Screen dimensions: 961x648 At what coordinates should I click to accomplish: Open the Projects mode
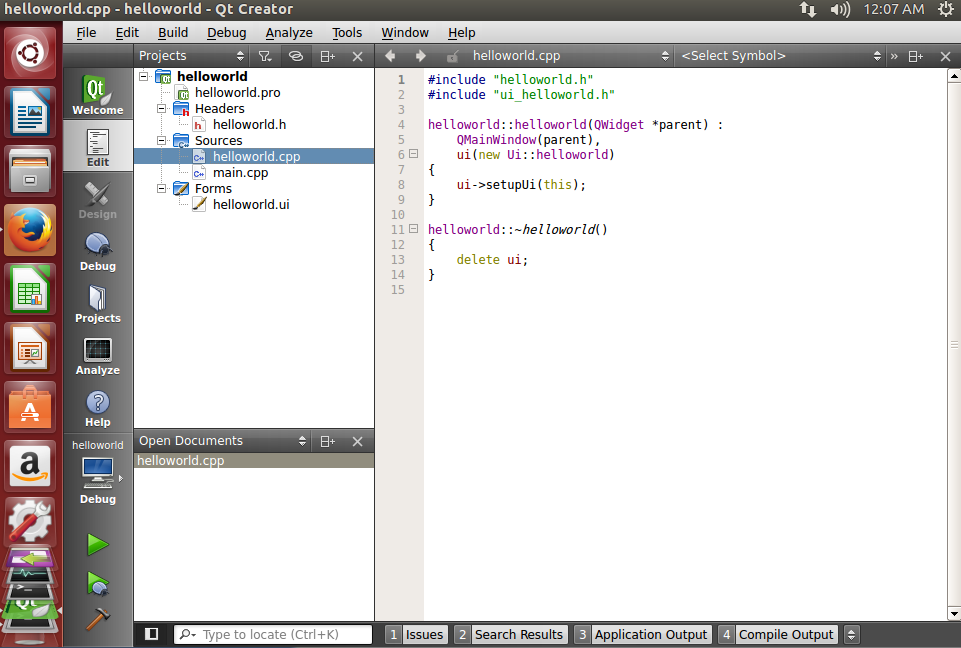point(97,303)
